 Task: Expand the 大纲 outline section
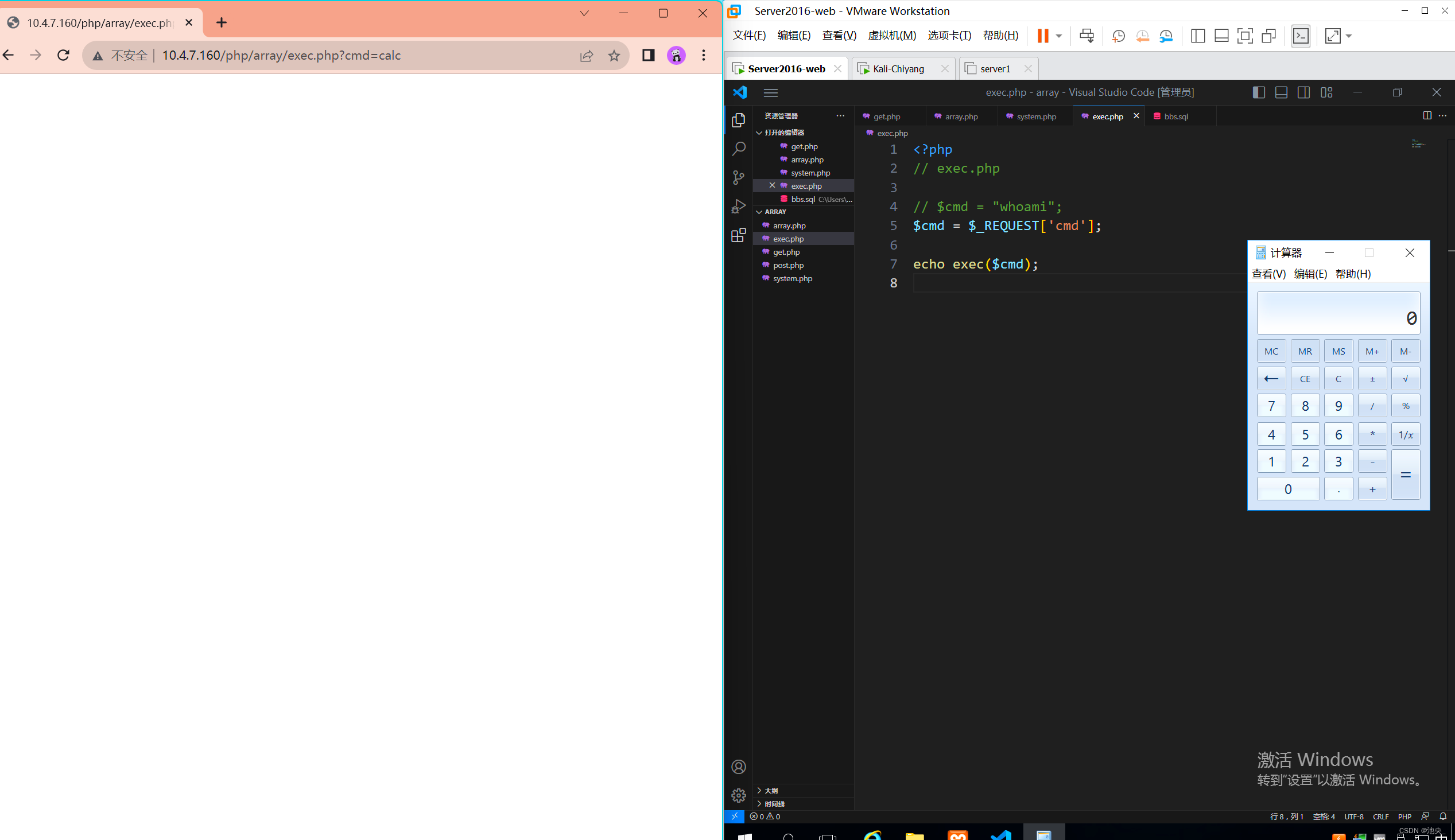tap(771, 791)
